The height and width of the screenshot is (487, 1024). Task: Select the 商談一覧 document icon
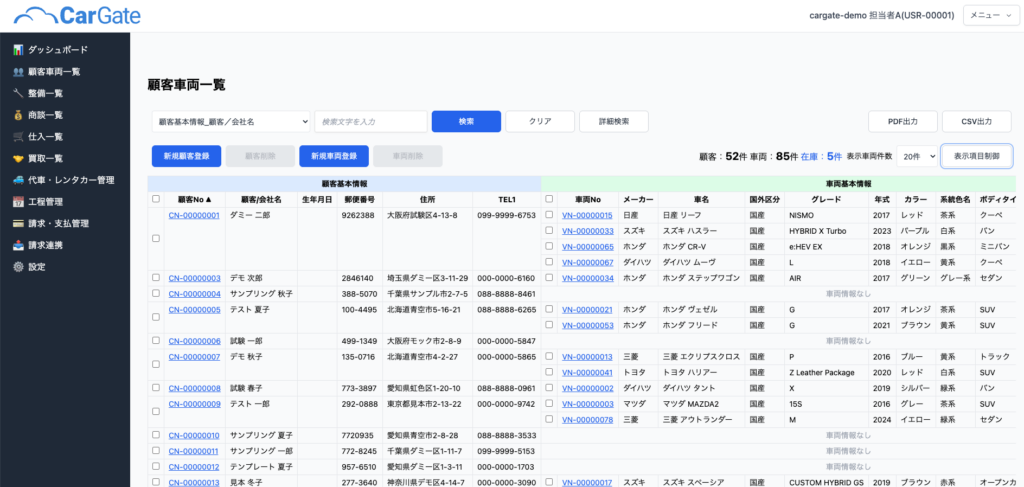(18, 115)
